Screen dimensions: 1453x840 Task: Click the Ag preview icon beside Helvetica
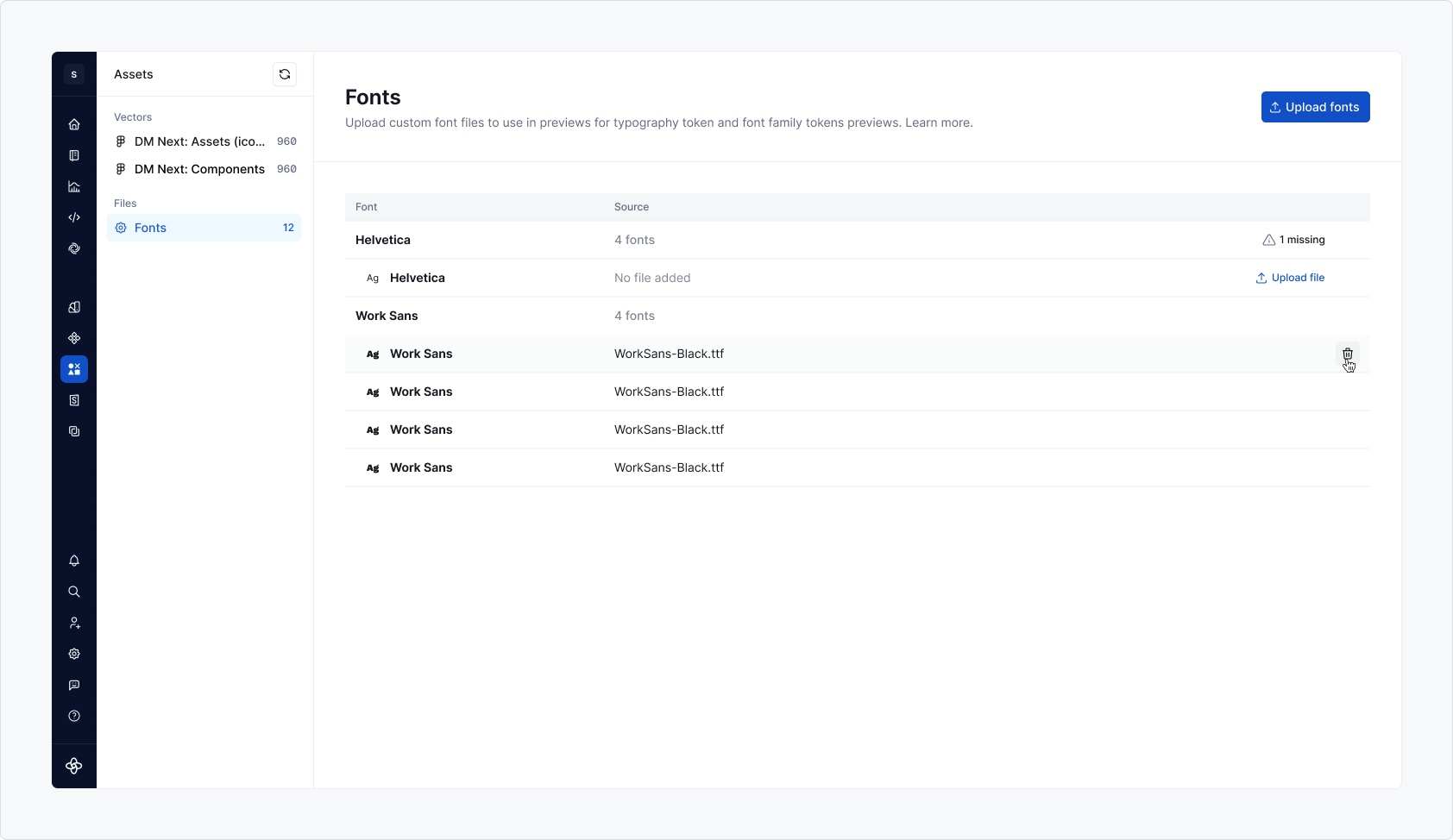pyautogui.click(x=373, y=278)
